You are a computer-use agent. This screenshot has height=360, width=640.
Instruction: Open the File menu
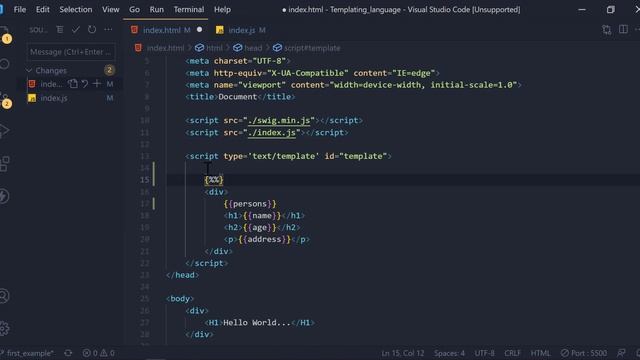(20, 9)
